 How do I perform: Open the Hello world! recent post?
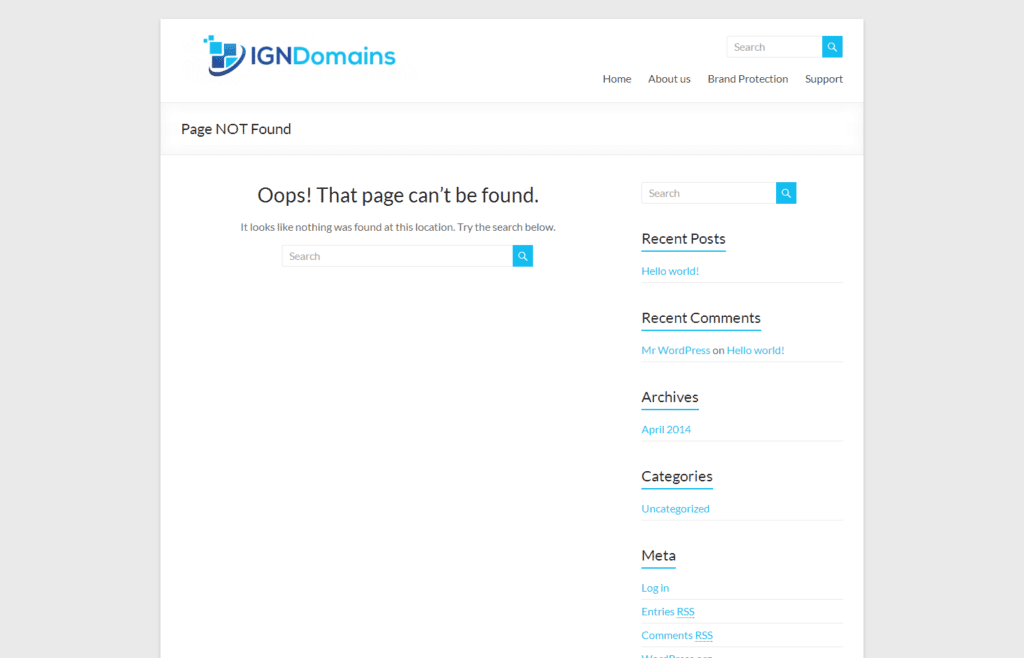(x=670, y=271)
